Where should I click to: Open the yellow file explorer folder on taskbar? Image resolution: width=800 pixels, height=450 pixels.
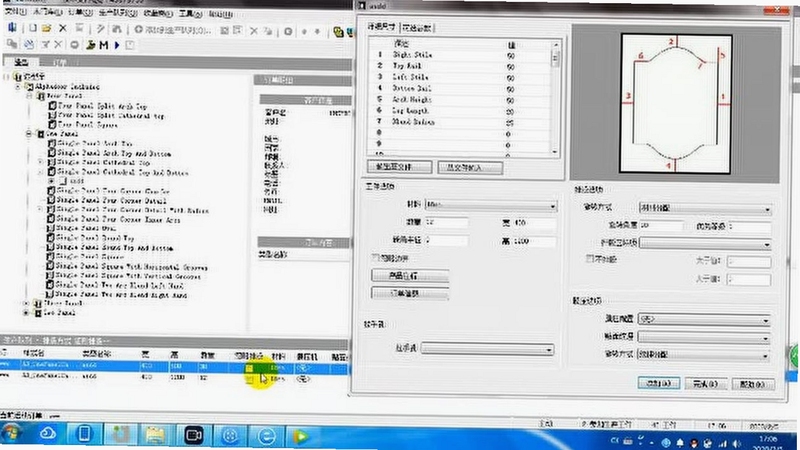point(156,435)
